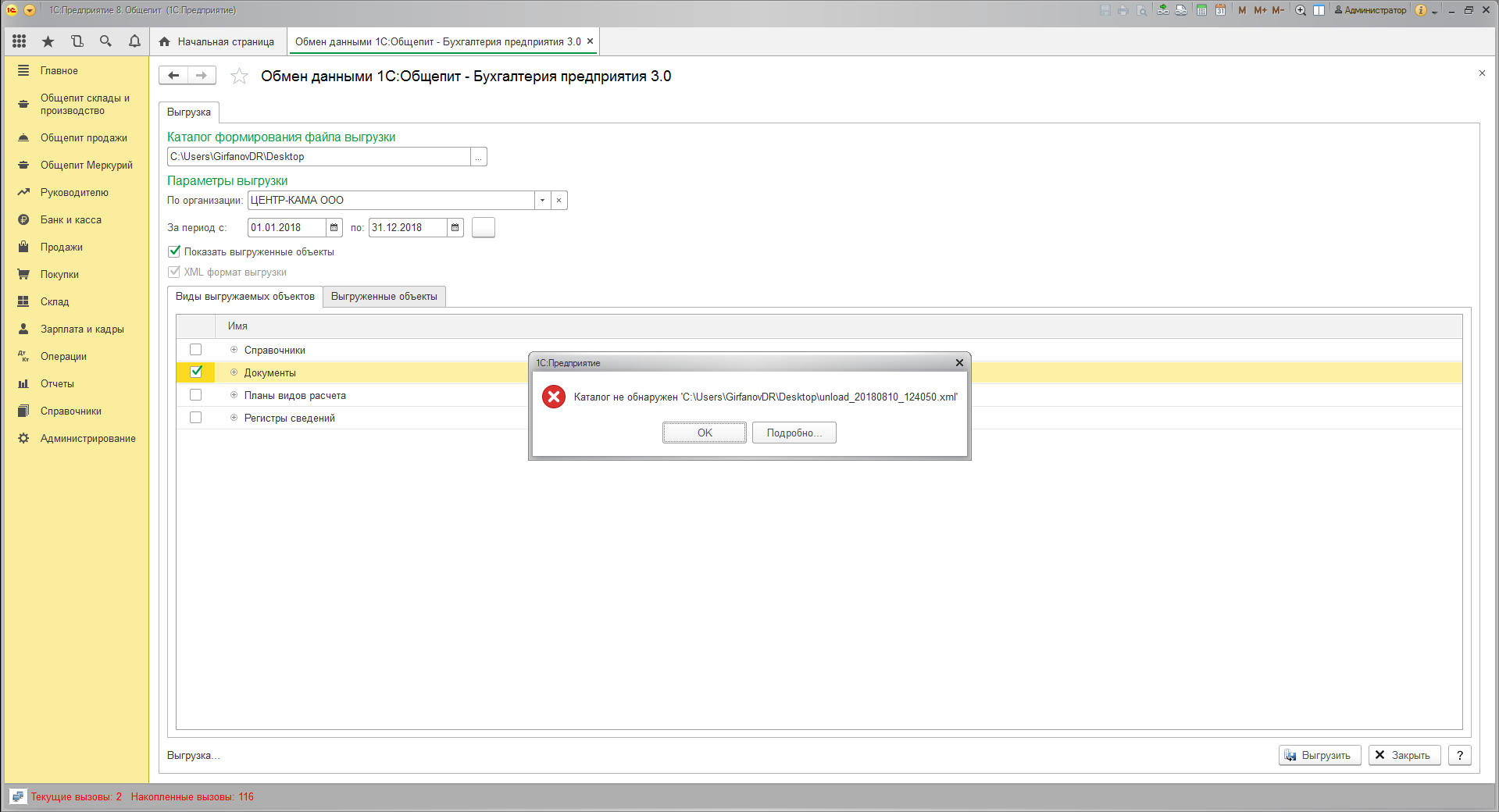Click the Закрыть button

(1404, 755)
